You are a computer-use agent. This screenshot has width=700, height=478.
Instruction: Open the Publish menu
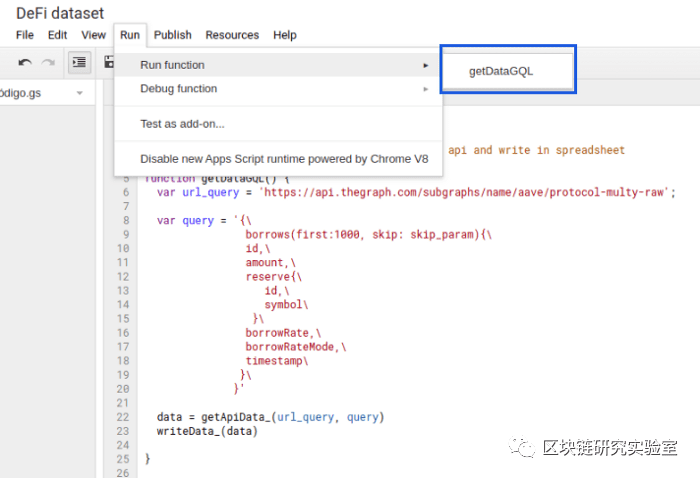point(172,35)
